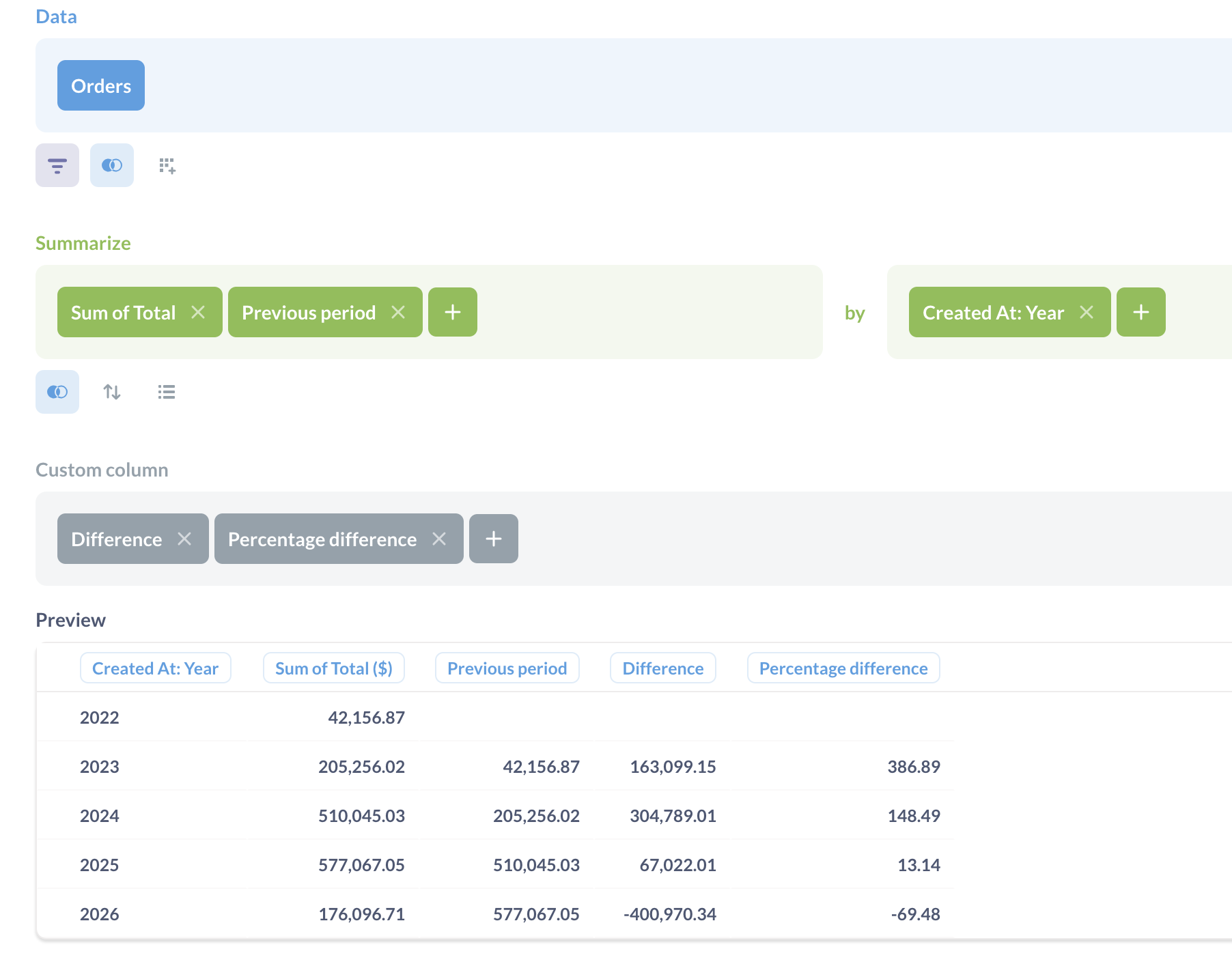Delete the Percentage difference custom column
1232x964 pixels.
coord(439,539)
